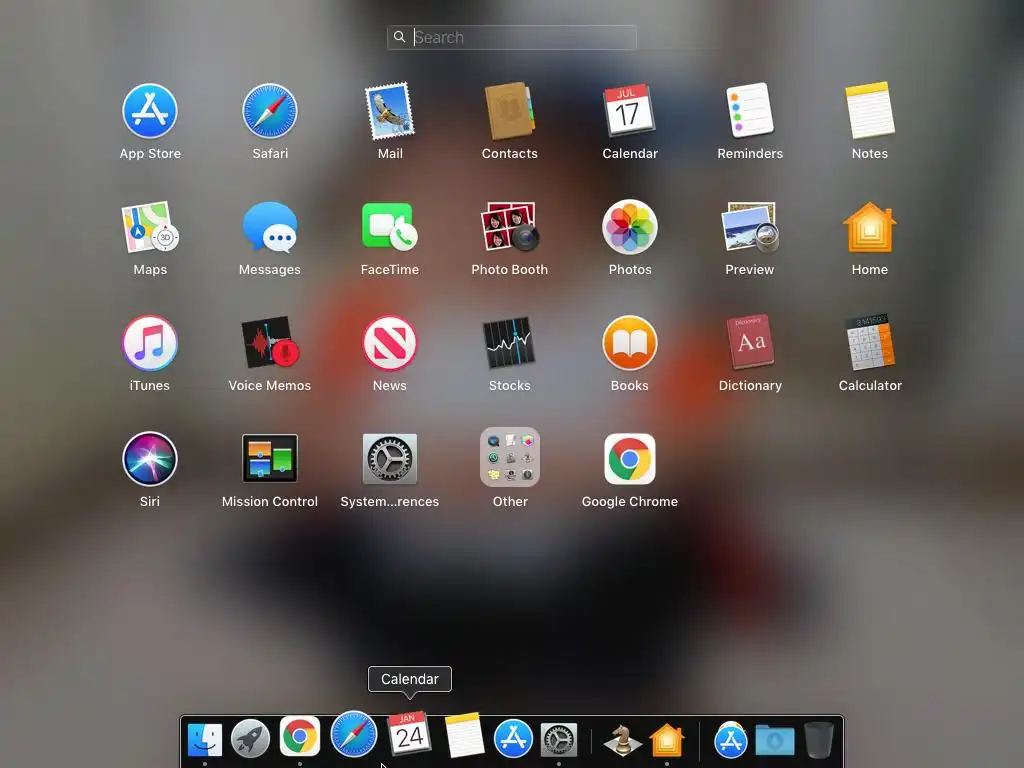Open Home app in Launchpad grid
The height and width of the screenshot is (768, 1024).
click(870, 227)
